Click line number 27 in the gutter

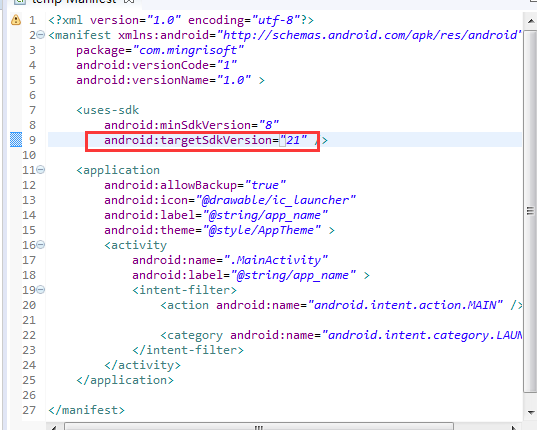(x=29, y=410)
